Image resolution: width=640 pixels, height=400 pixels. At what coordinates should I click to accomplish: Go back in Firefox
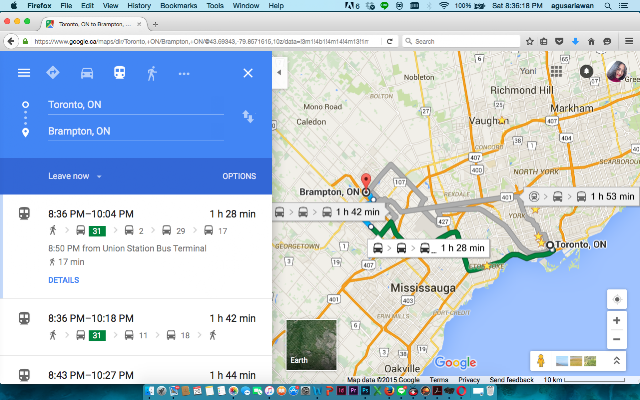point(11,41)
